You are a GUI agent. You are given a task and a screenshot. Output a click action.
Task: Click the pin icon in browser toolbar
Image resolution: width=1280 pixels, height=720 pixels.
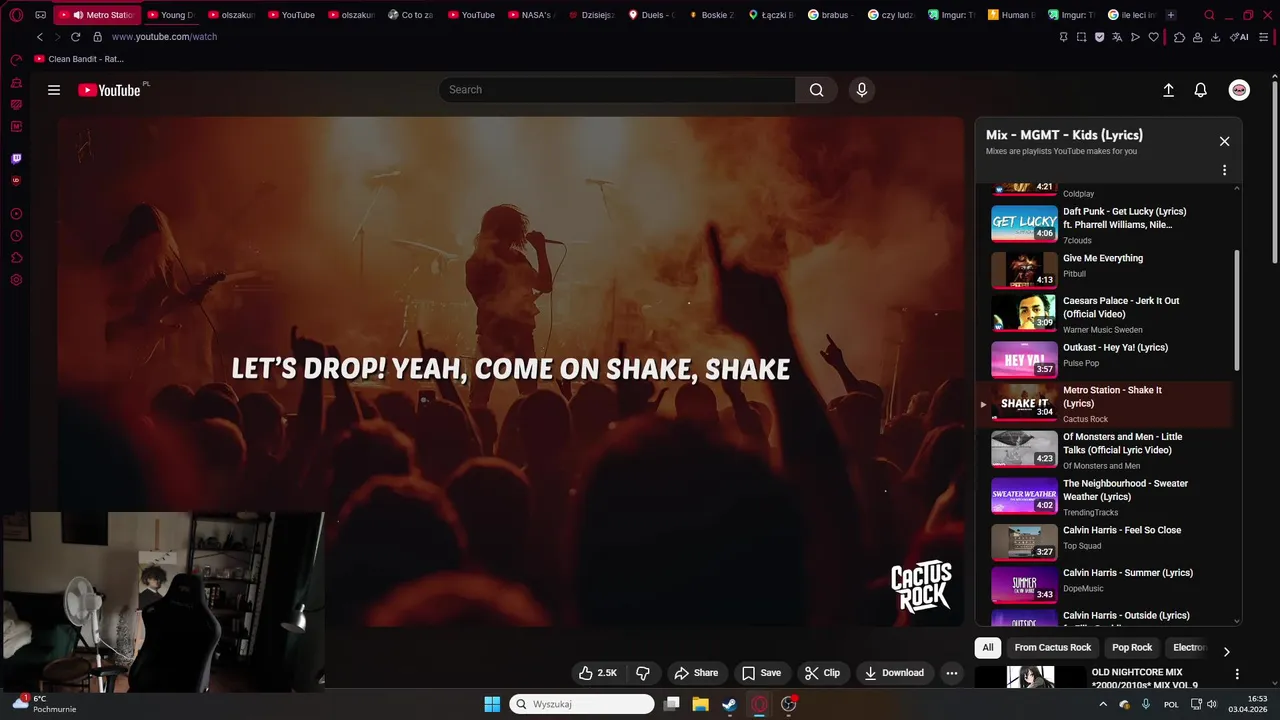1063,37
